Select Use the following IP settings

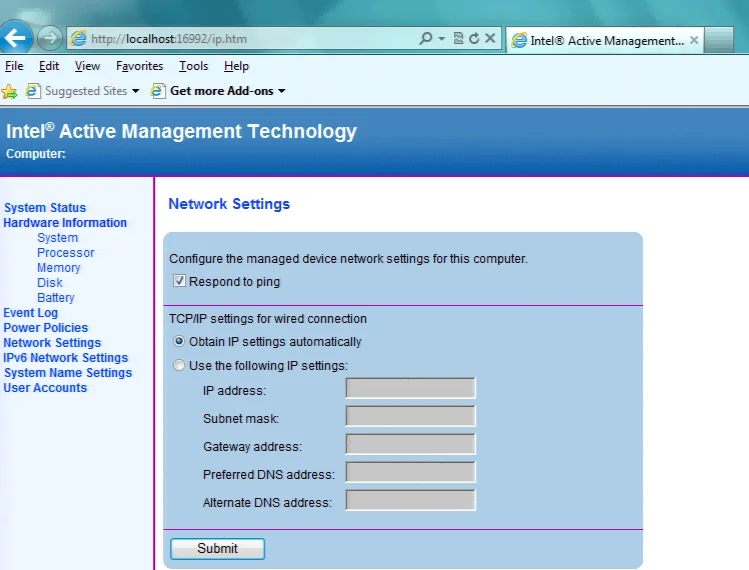click(x=179, y=366)
